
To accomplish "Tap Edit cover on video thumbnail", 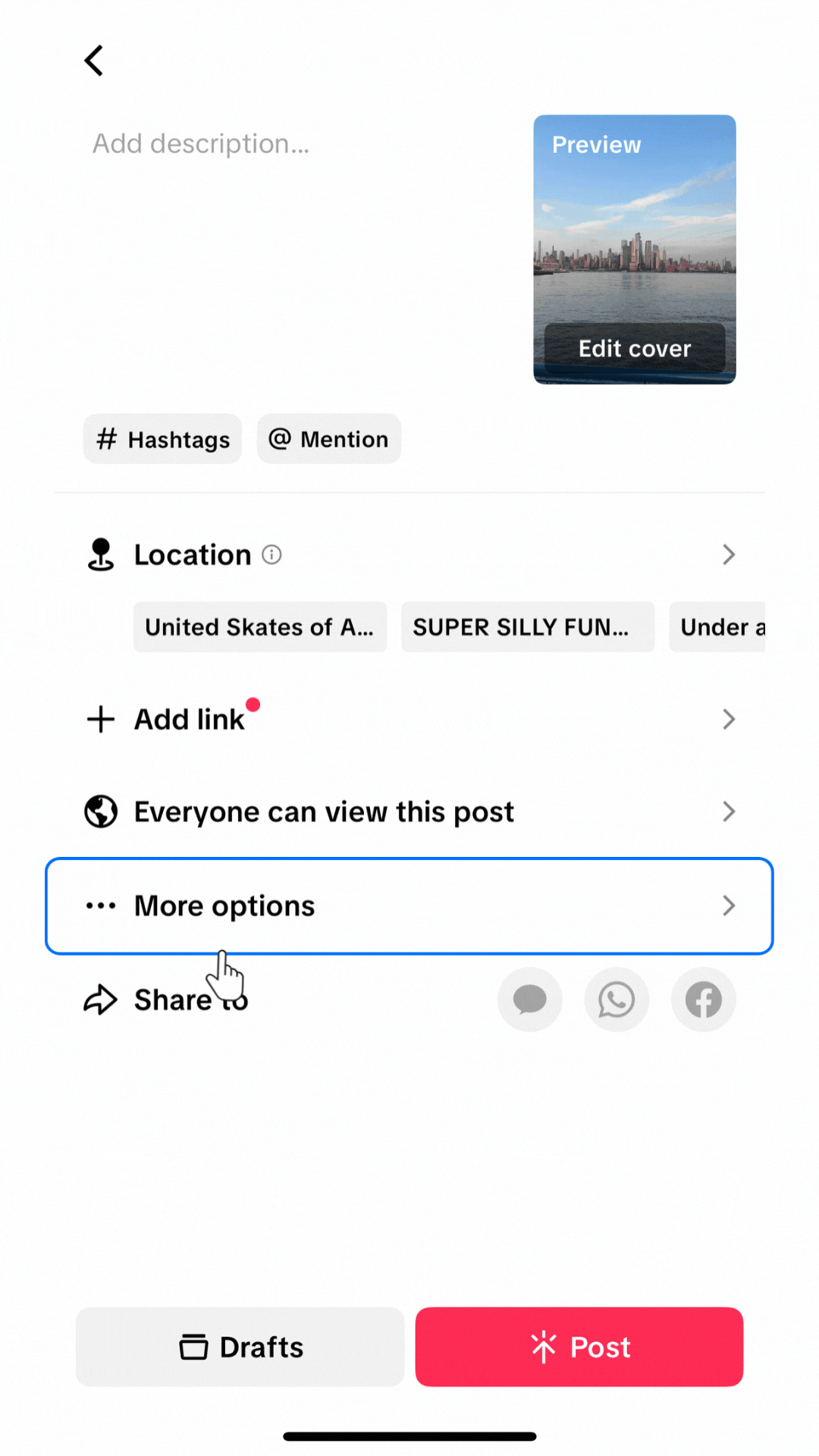I will pyautogui.click(x=635, y=348).
